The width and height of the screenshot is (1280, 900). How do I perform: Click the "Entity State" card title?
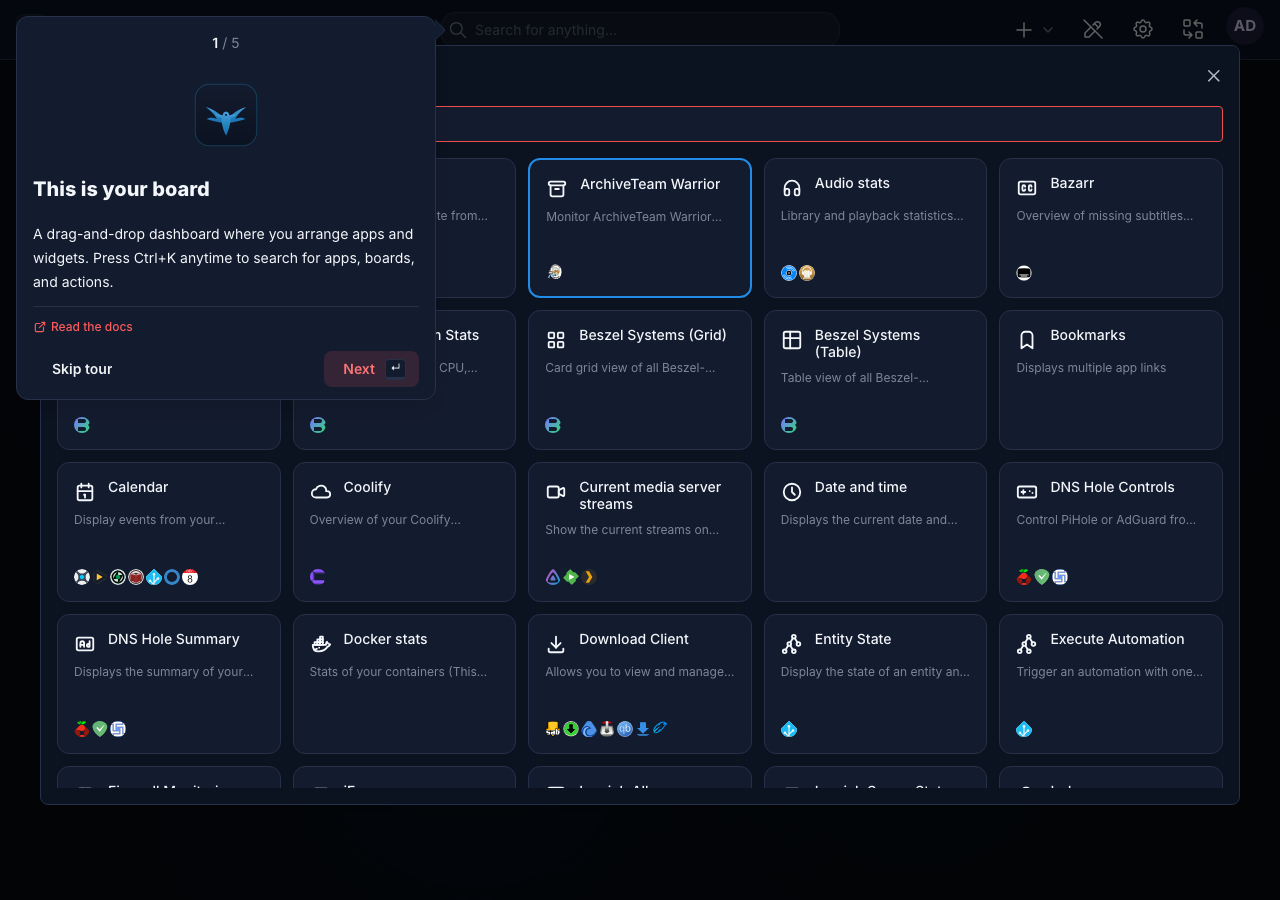pyautogui.click(x=853, y=639)
